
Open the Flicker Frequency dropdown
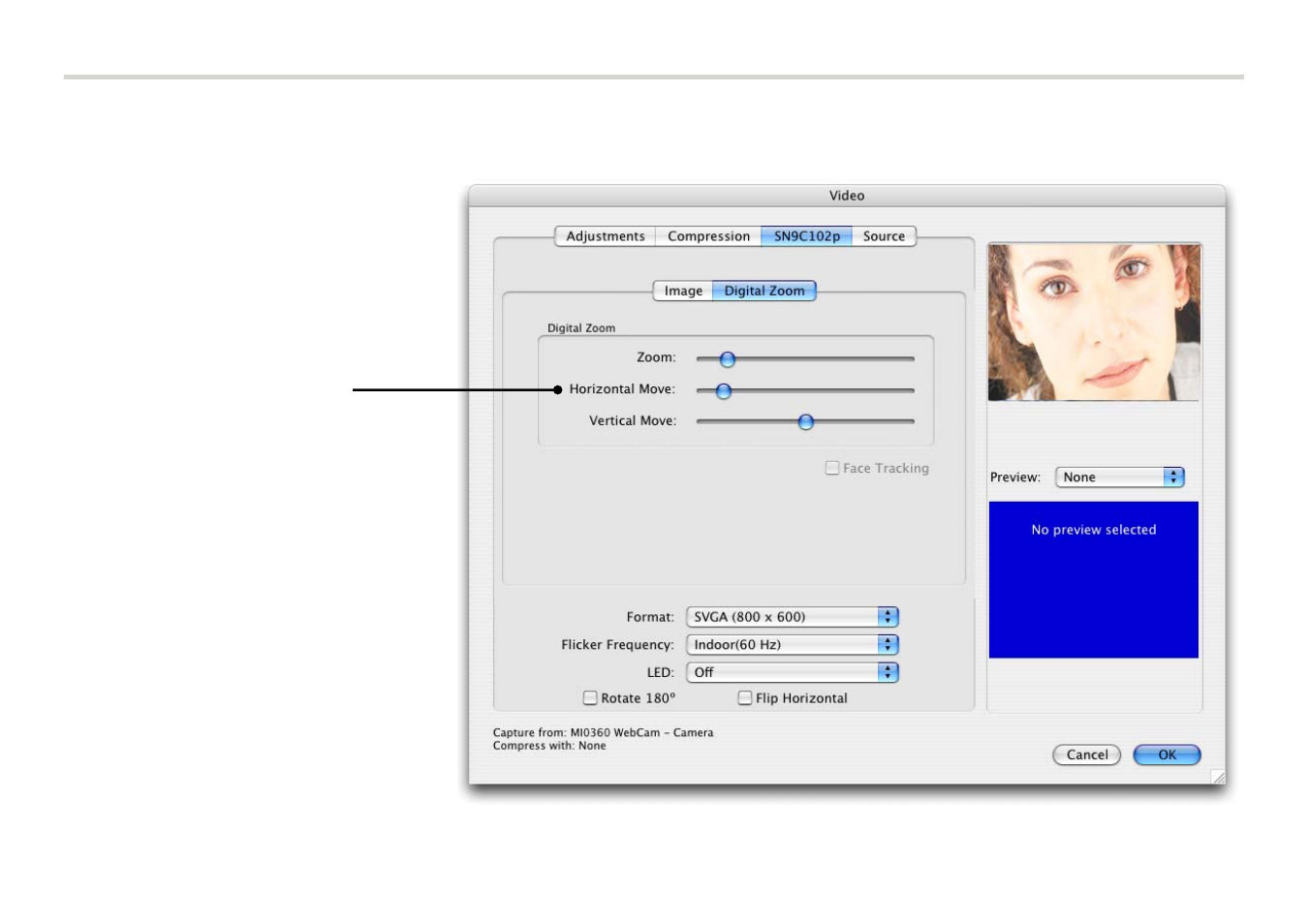coord(793,644)
